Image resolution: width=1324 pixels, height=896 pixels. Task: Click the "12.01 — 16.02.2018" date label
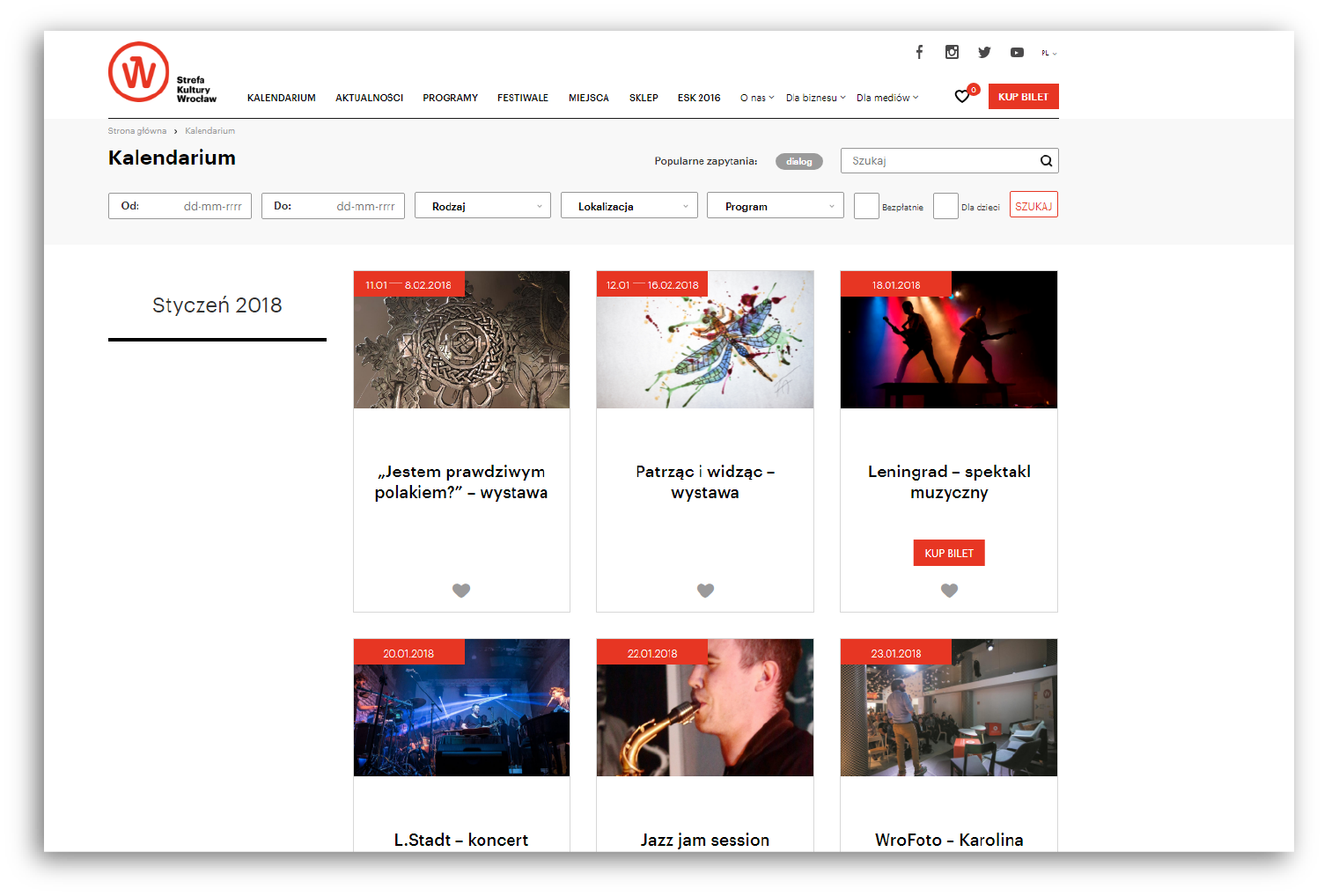[652, 284]
